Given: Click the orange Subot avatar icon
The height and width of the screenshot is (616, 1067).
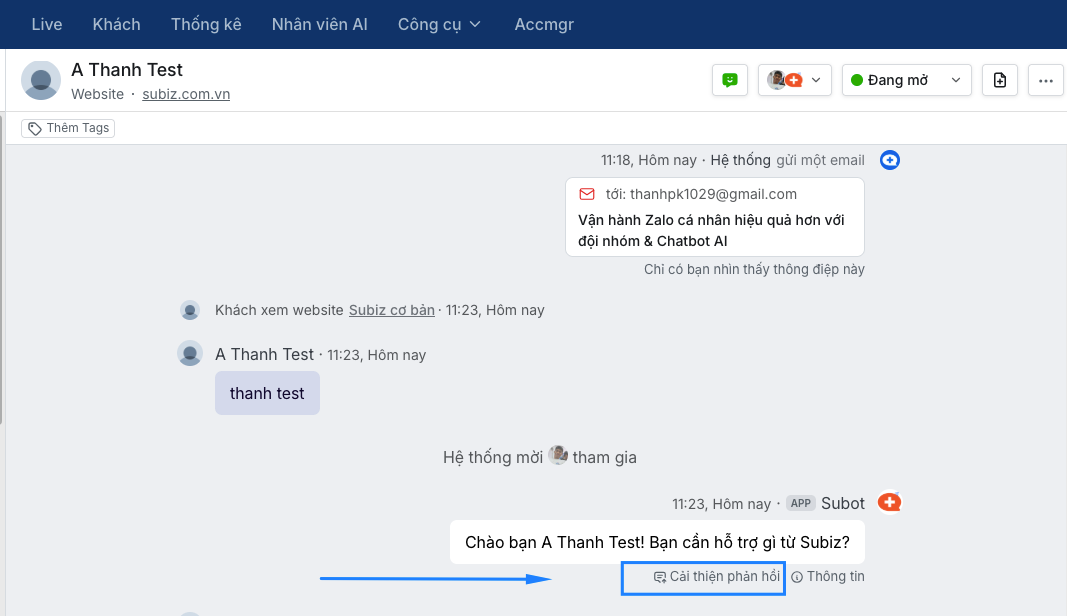Looking at the screenshot, I should pyautogui.click(x=889, y=502).
